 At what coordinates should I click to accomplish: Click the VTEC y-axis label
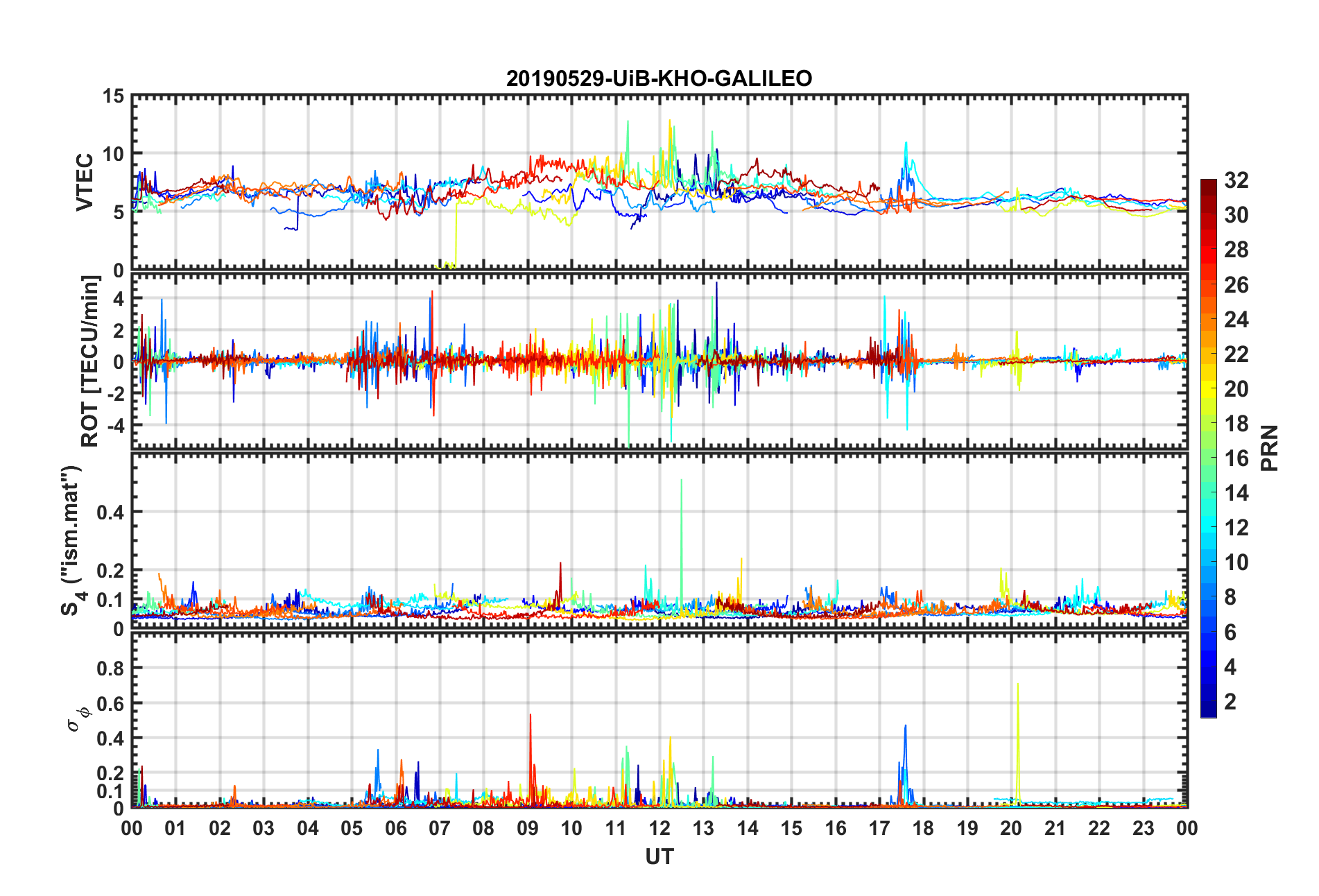(x=85, y=182)
